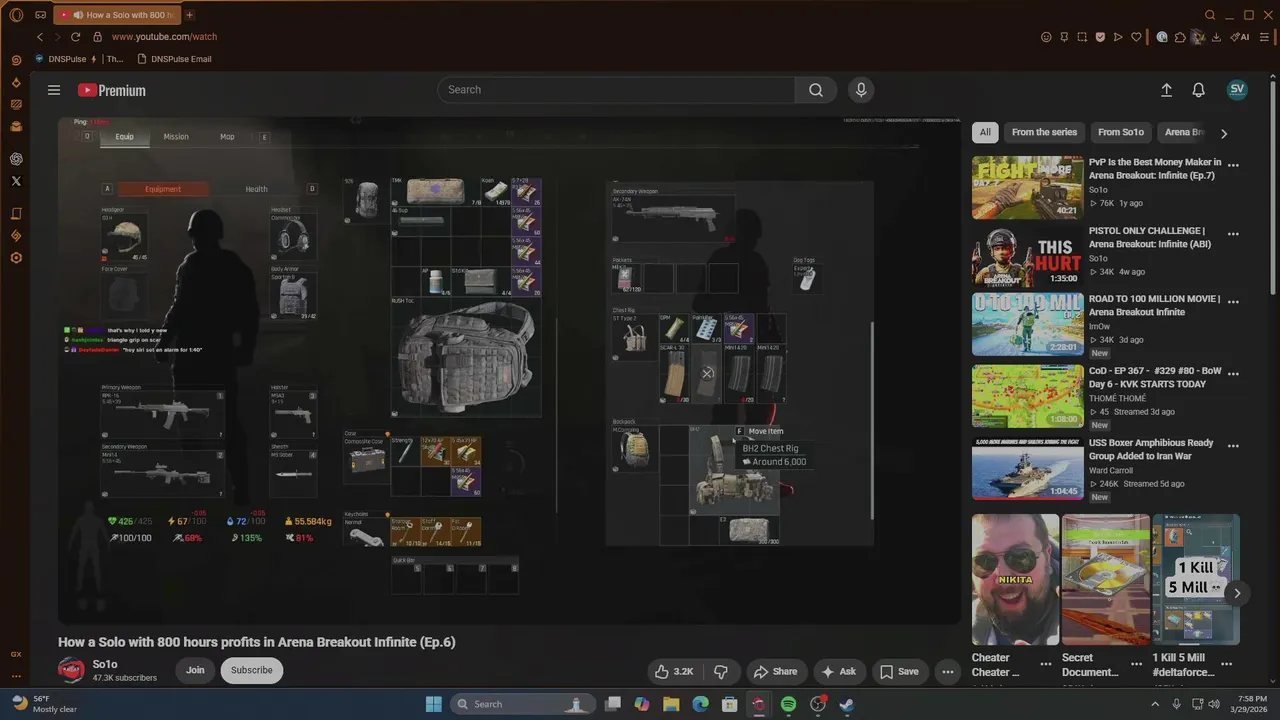The width and height of the screenshot is (1280, 720).
Task: Open the SV account avatar menu
Action: (1237, 89)
